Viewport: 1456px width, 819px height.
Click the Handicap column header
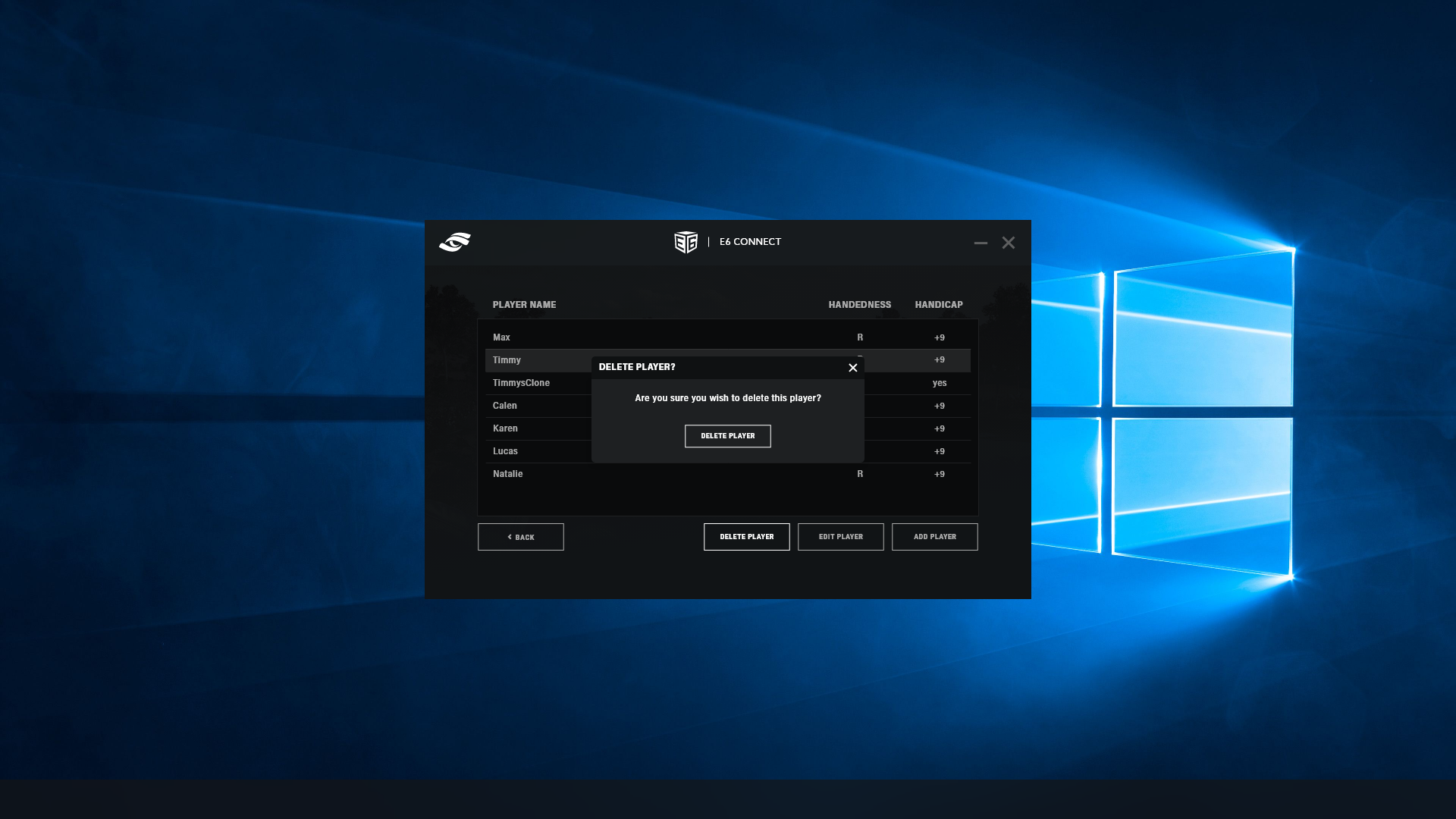pyautogui.click(x=938, y=305)
